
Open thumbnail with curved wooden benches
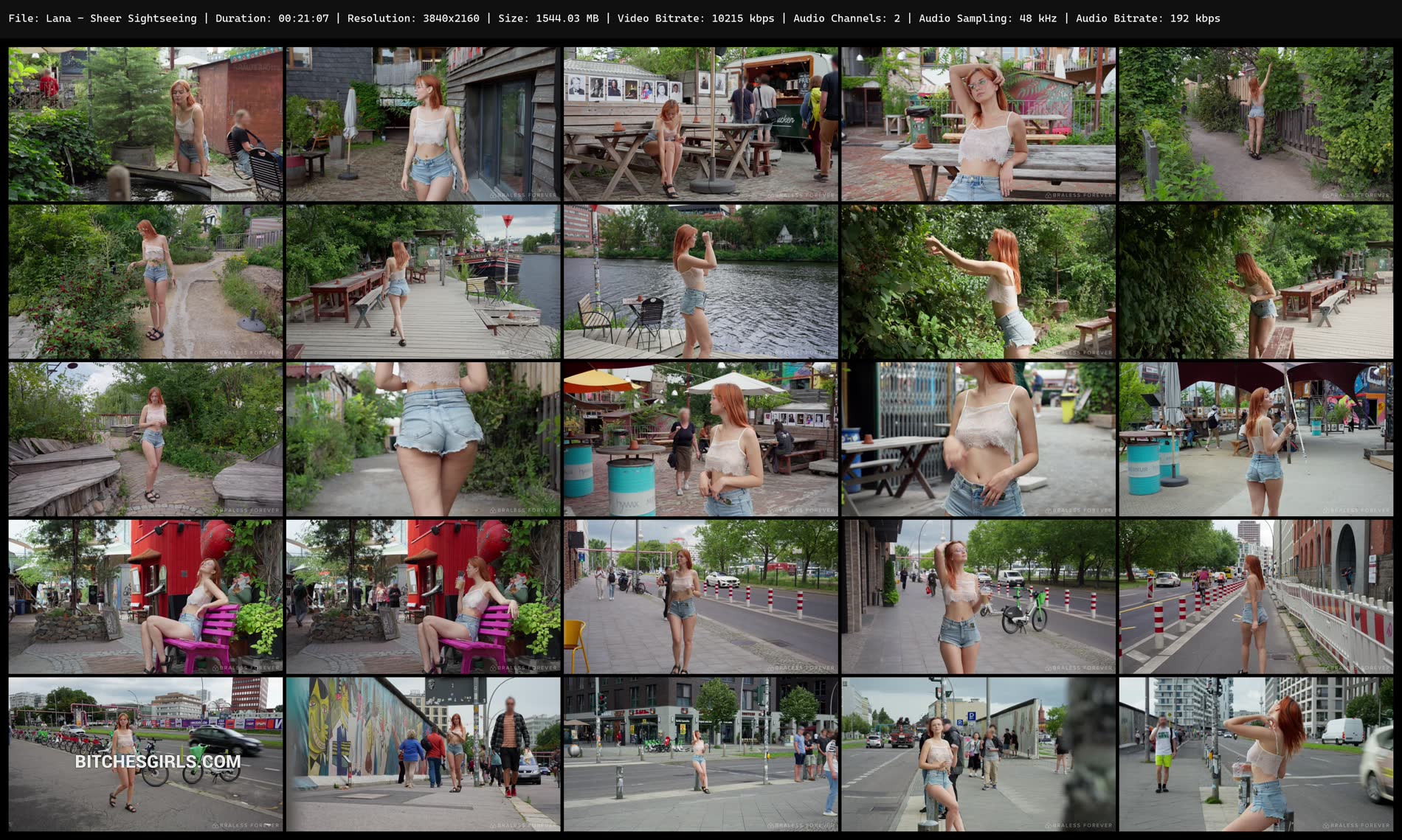(x=145, y=439)
